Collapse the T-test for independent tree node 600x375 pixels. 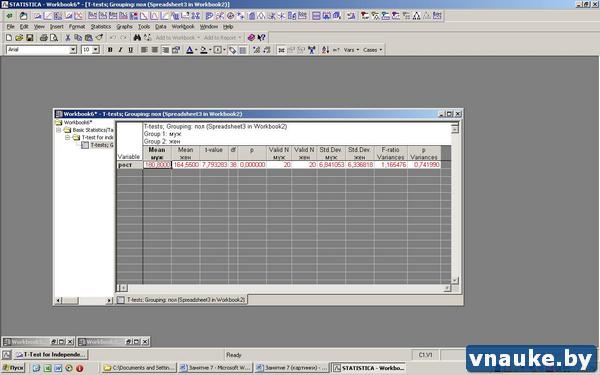67,137
